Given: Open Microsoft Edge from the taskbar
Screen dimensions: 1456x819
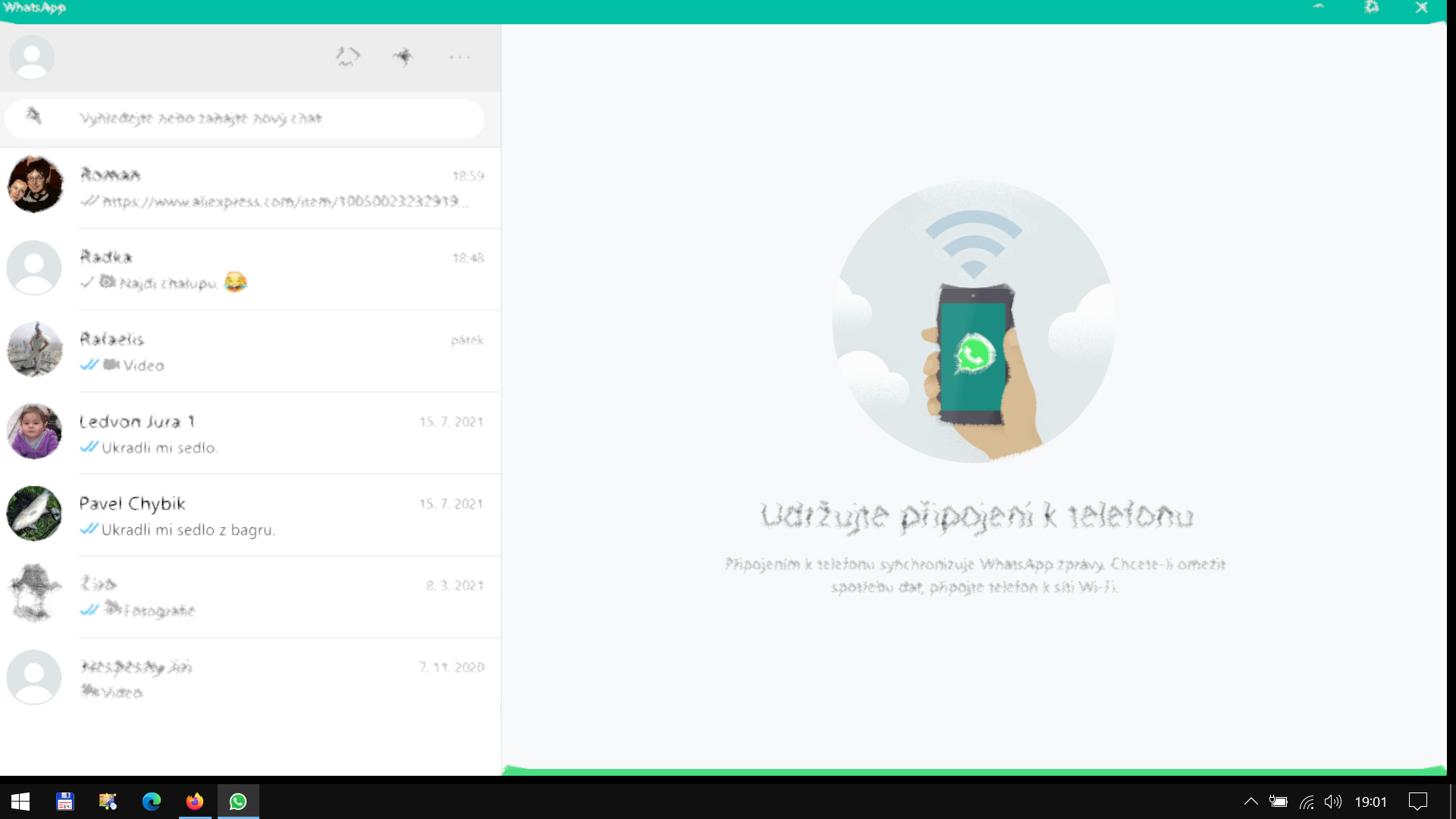Looking at the screenshot, I should click(152, 802).
